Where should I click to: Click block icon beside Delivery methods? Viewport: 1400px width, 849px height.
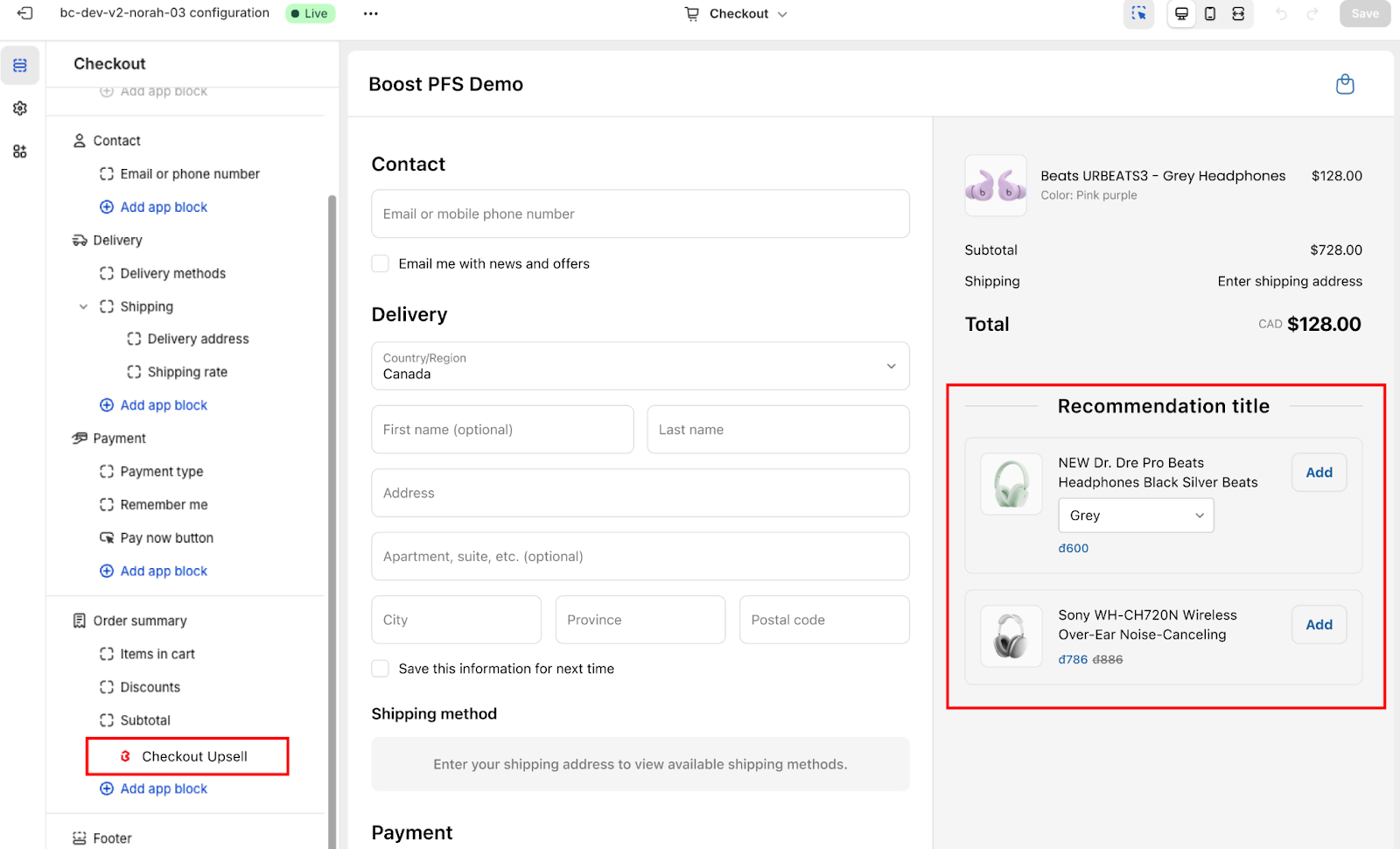pyautogui.click(x=107, y=274)
